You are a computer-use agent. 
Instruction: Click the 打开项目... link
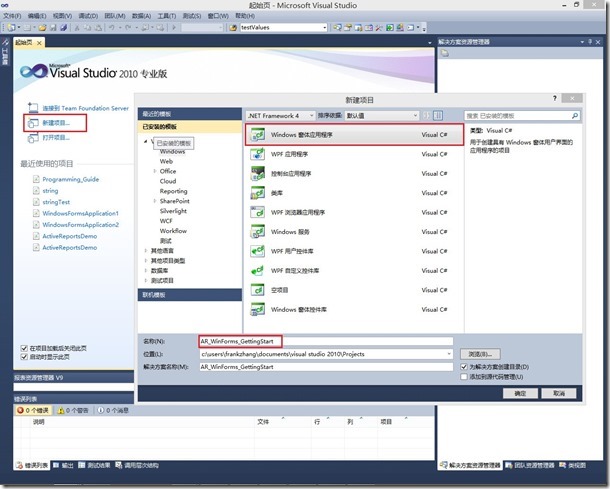[56, 137]
